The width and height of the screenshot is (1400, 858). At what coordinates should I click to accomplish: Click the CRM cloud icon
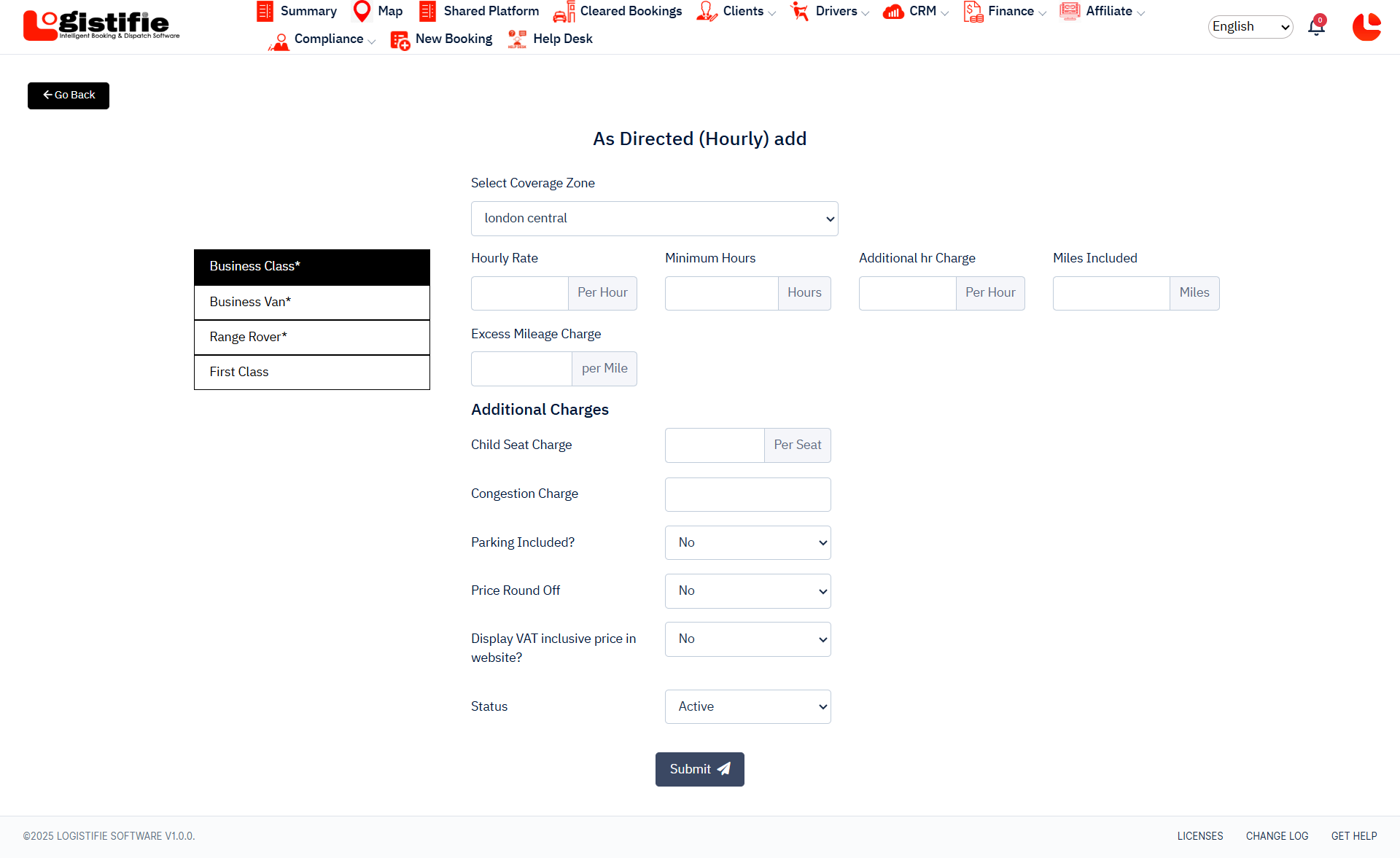[893, 12]
